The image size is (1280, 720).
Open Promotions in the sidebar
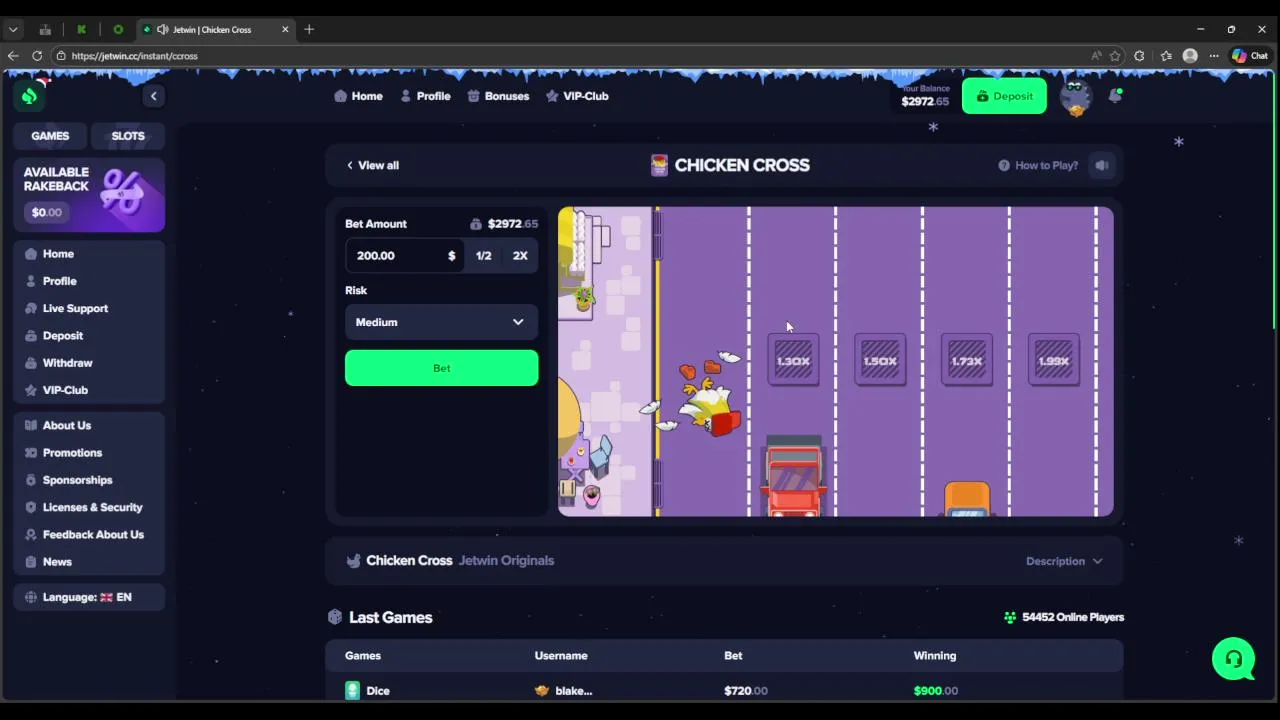click(89, 453)
